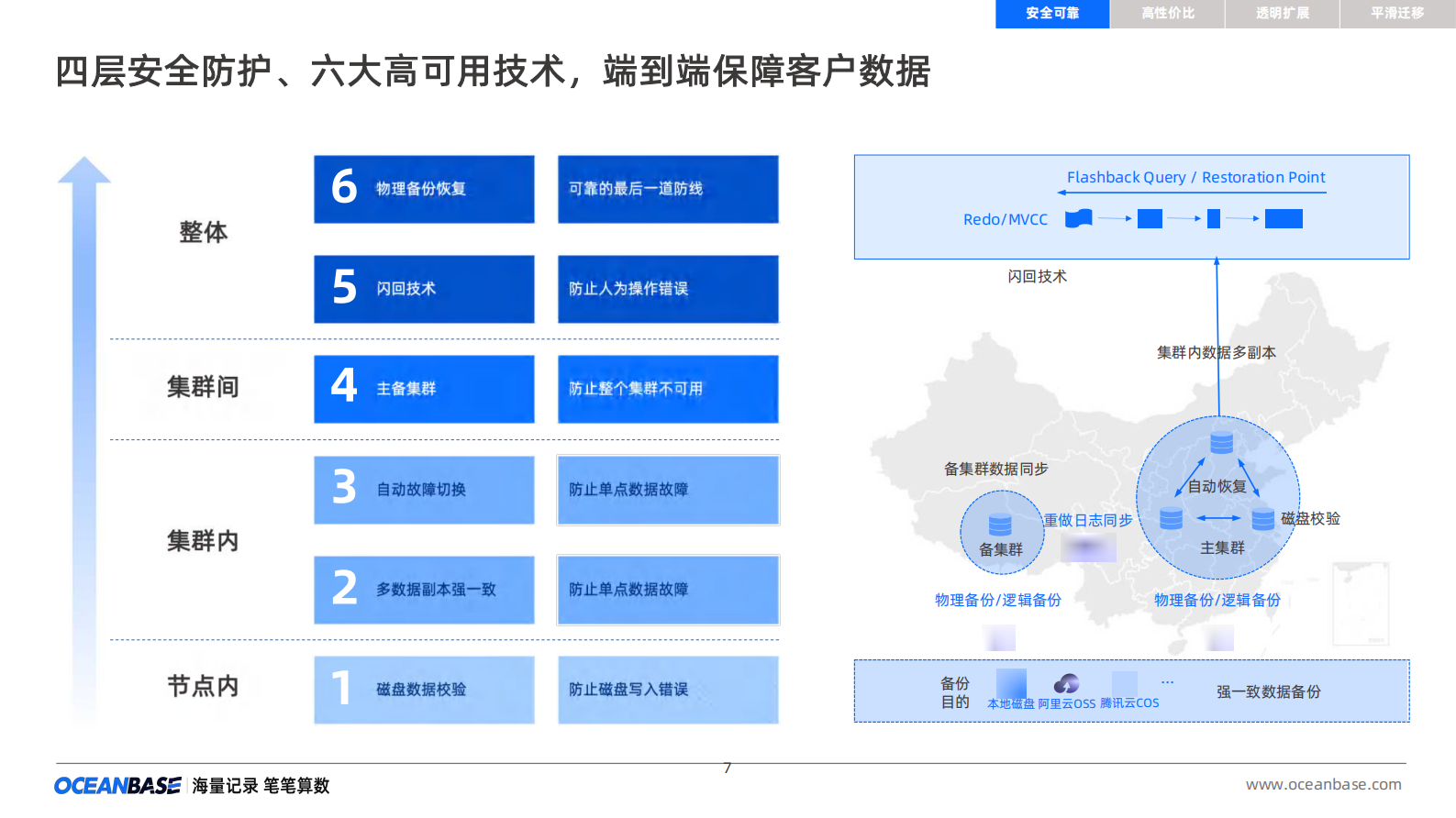Click the left database icon in 主集群 circle
1456x818 pixels.
point(1171,518)
